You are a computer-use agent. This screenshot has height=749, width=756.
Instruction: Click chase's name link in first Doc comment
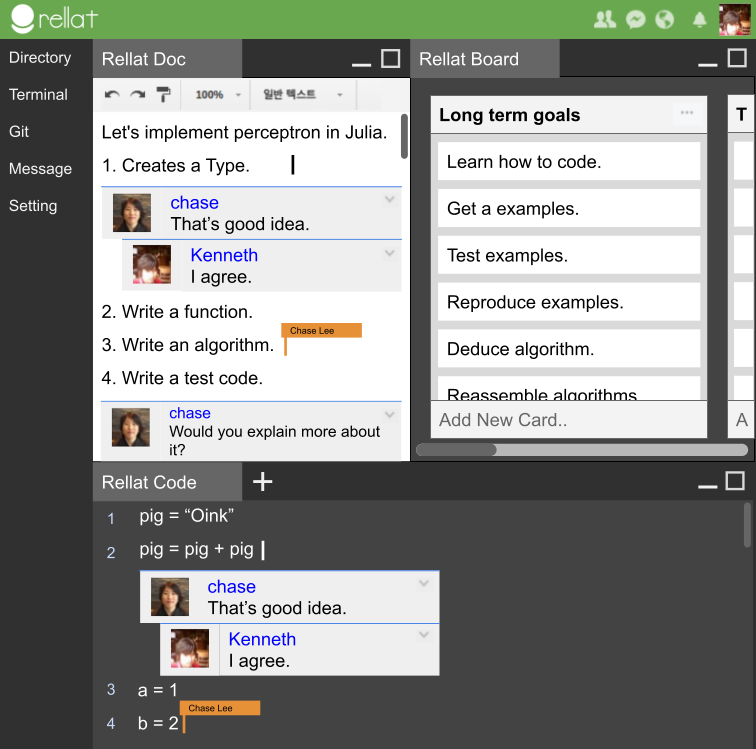click(194, 203)
